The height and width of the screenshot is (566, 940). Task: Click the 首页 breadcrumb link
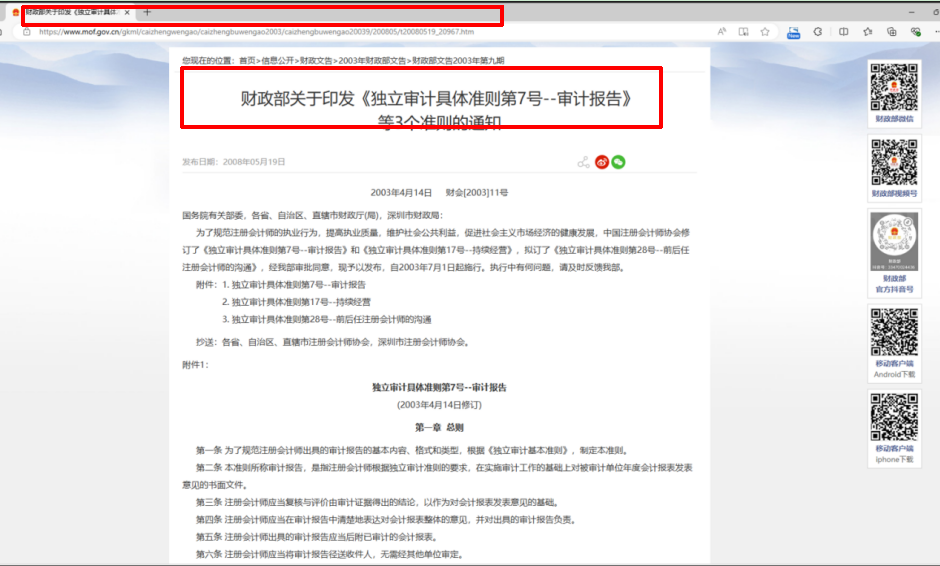pyautogui.click(x=246, y=61)
